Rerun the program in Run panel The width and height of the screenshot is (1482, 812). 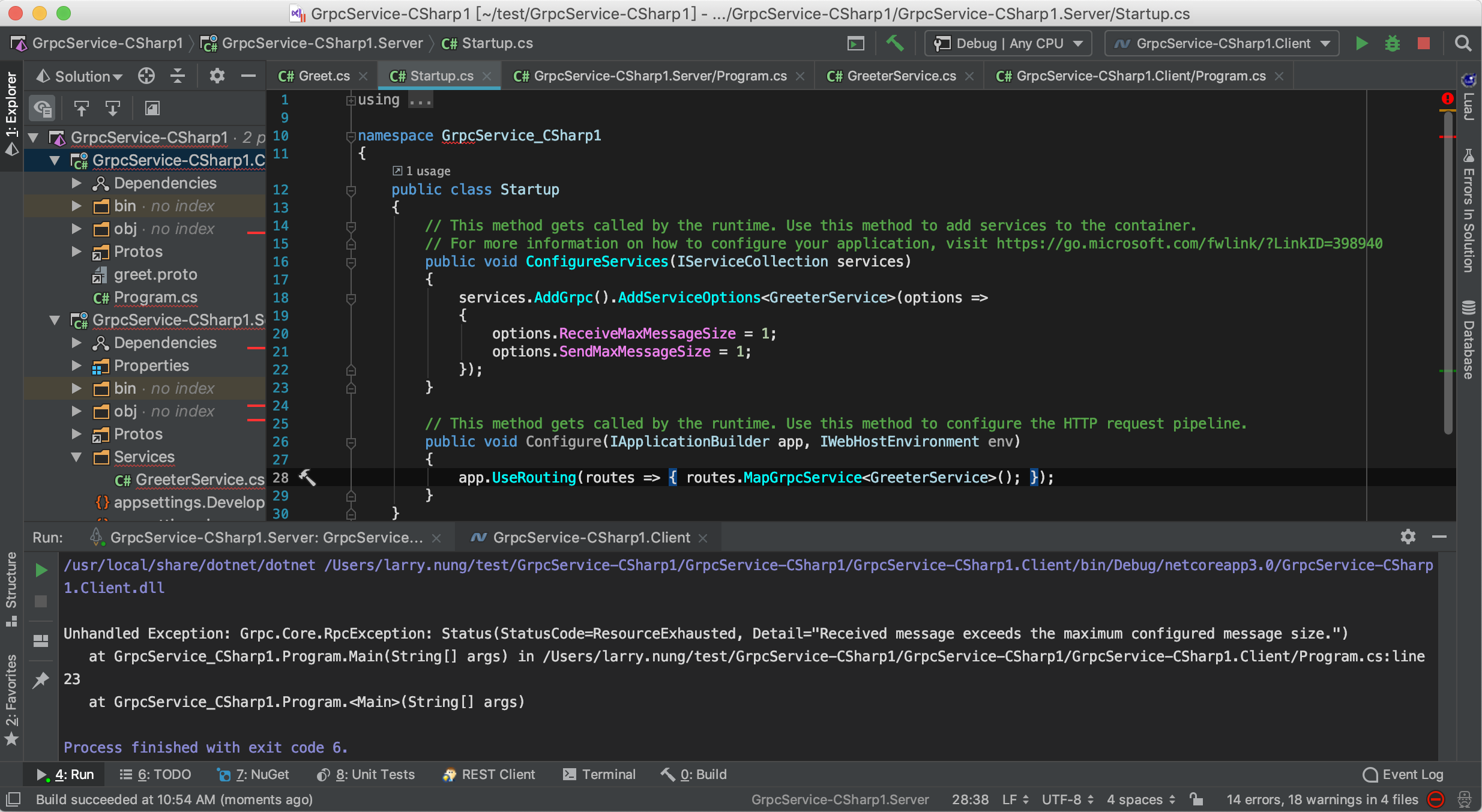[x=41, y=570]
